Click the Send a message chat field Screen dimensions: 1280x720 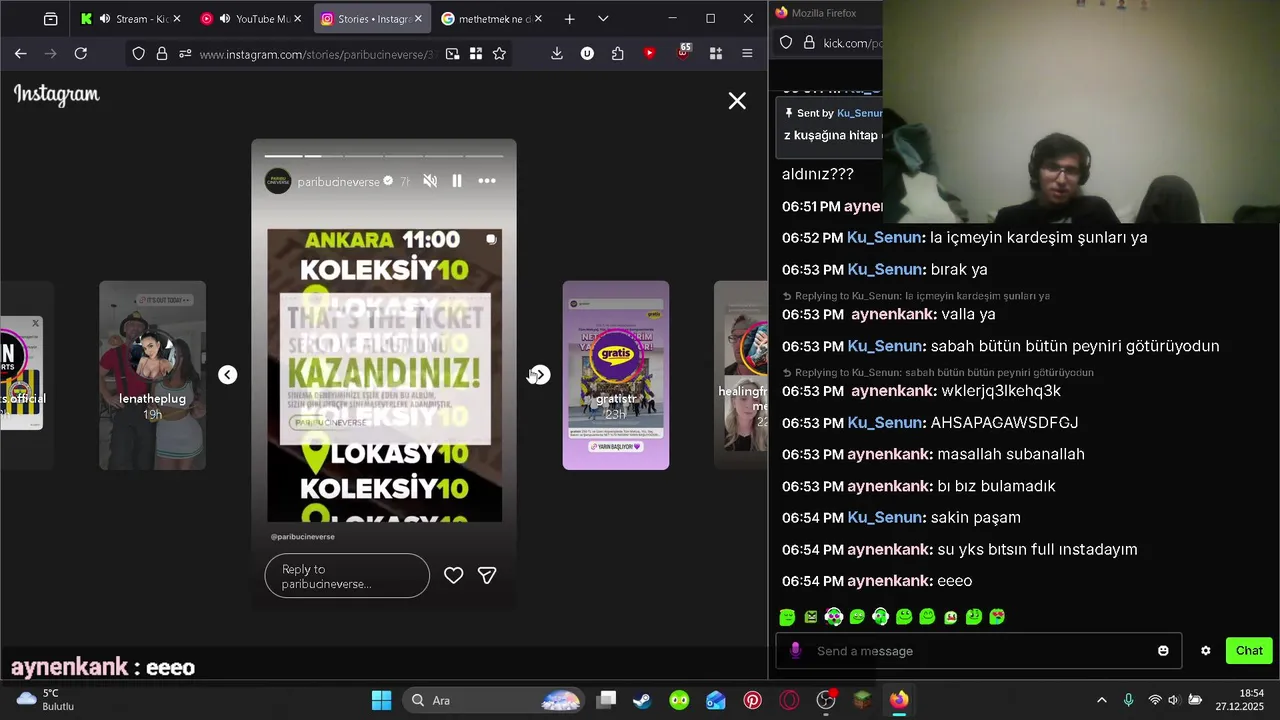(x=978, y=651)
